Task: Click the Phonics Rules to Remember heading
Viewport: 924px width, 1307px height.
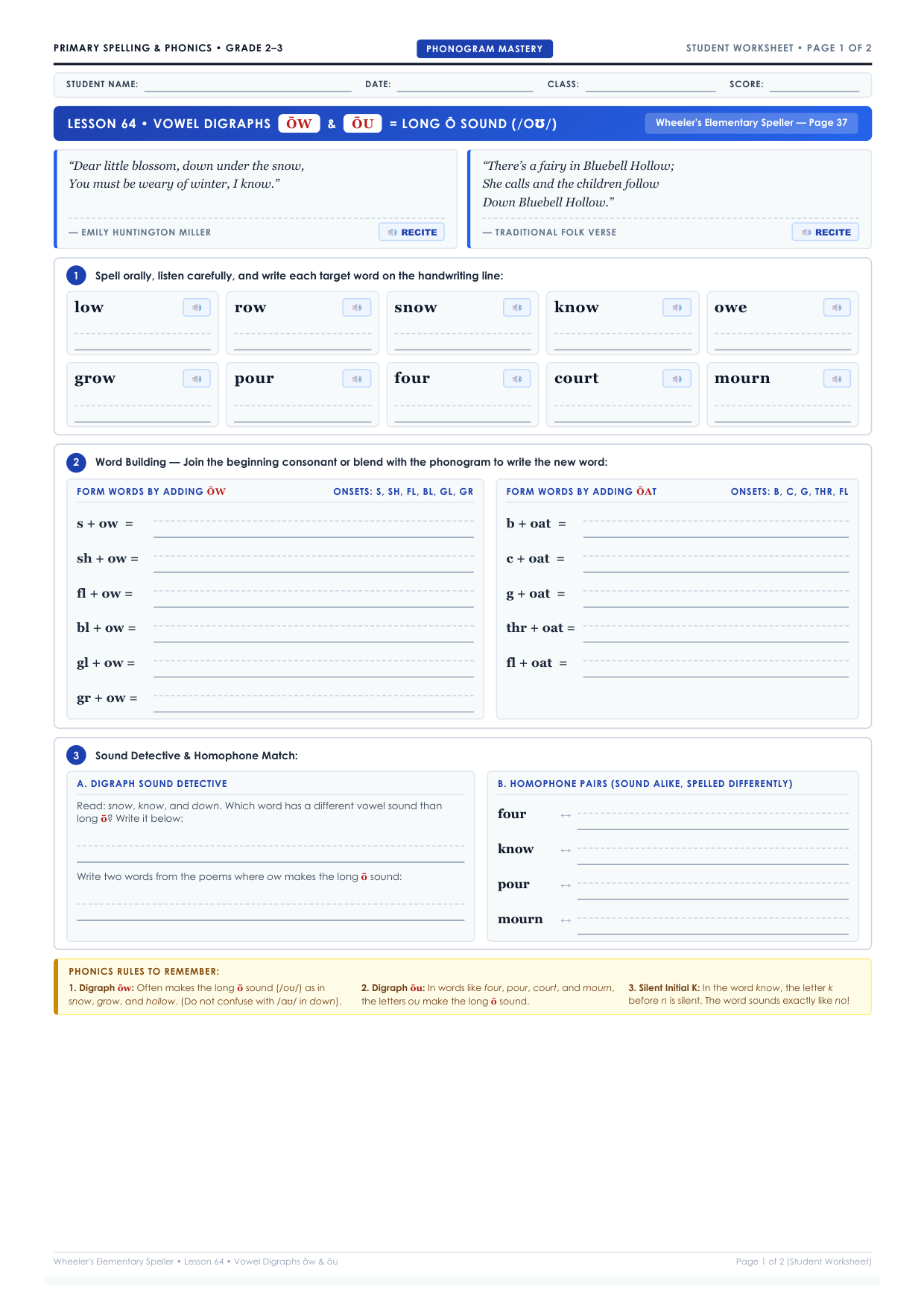Action: coord(144,972)
